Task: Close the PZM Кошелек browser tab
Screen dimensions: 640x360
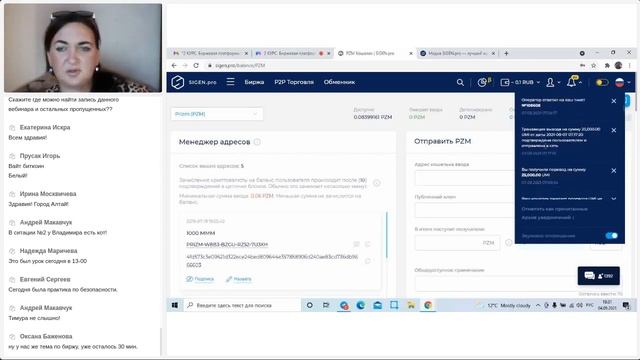Action: (x=411, y=53)
